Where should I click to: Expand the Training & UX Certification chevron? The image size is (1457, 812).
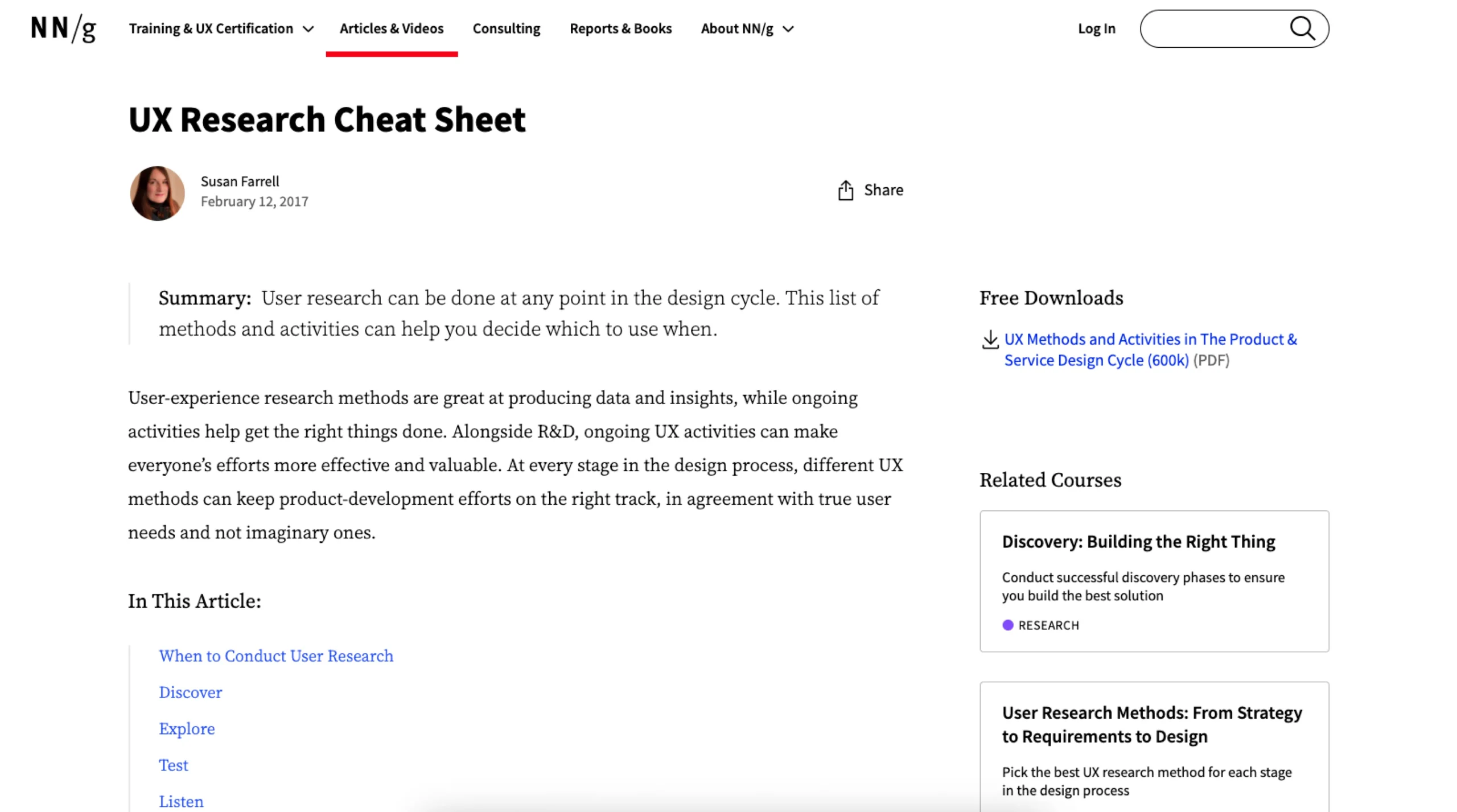[x=308, y=29]
